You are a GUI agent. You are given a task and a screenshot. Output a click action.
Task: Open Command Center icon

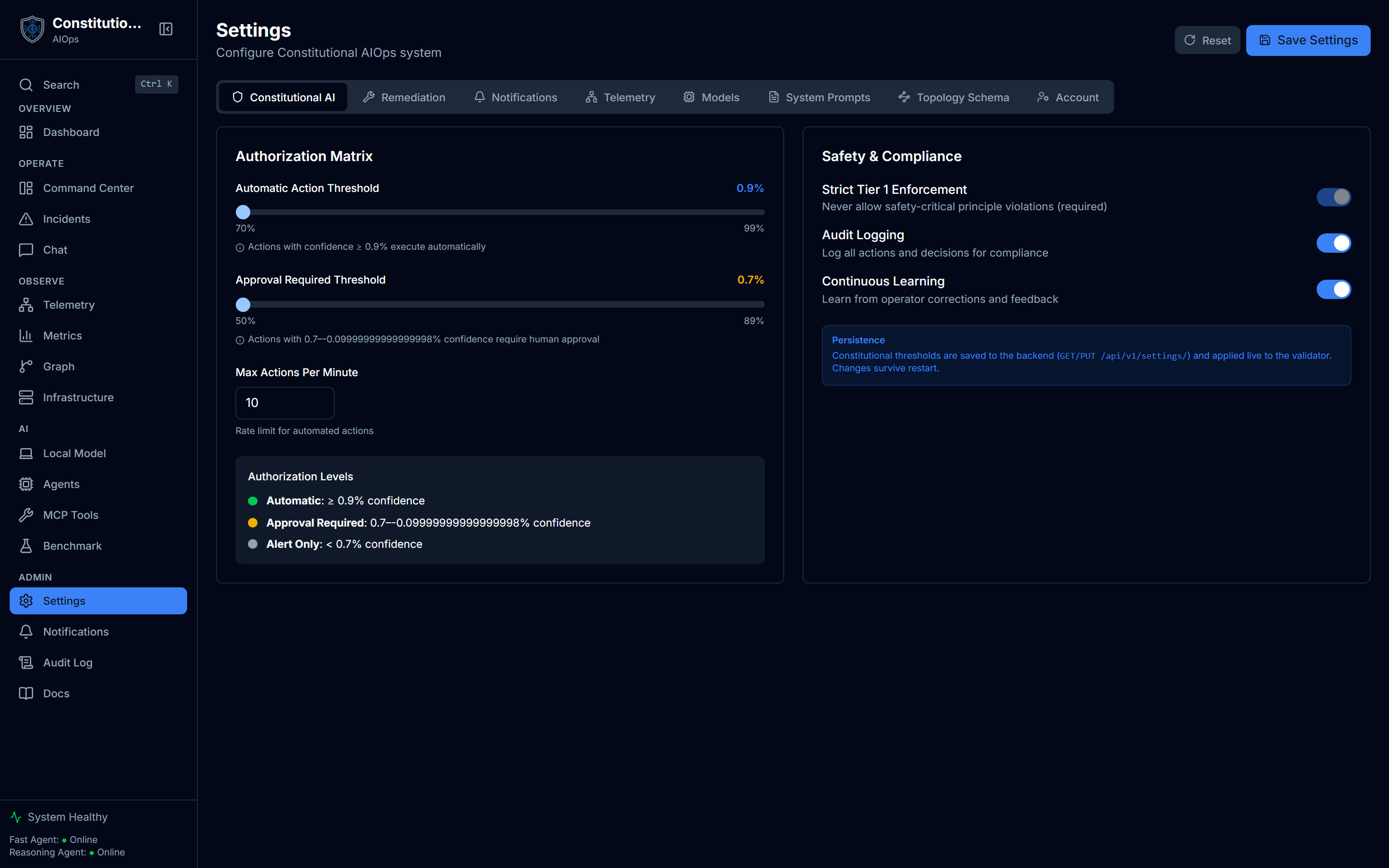tap(26, 188)
